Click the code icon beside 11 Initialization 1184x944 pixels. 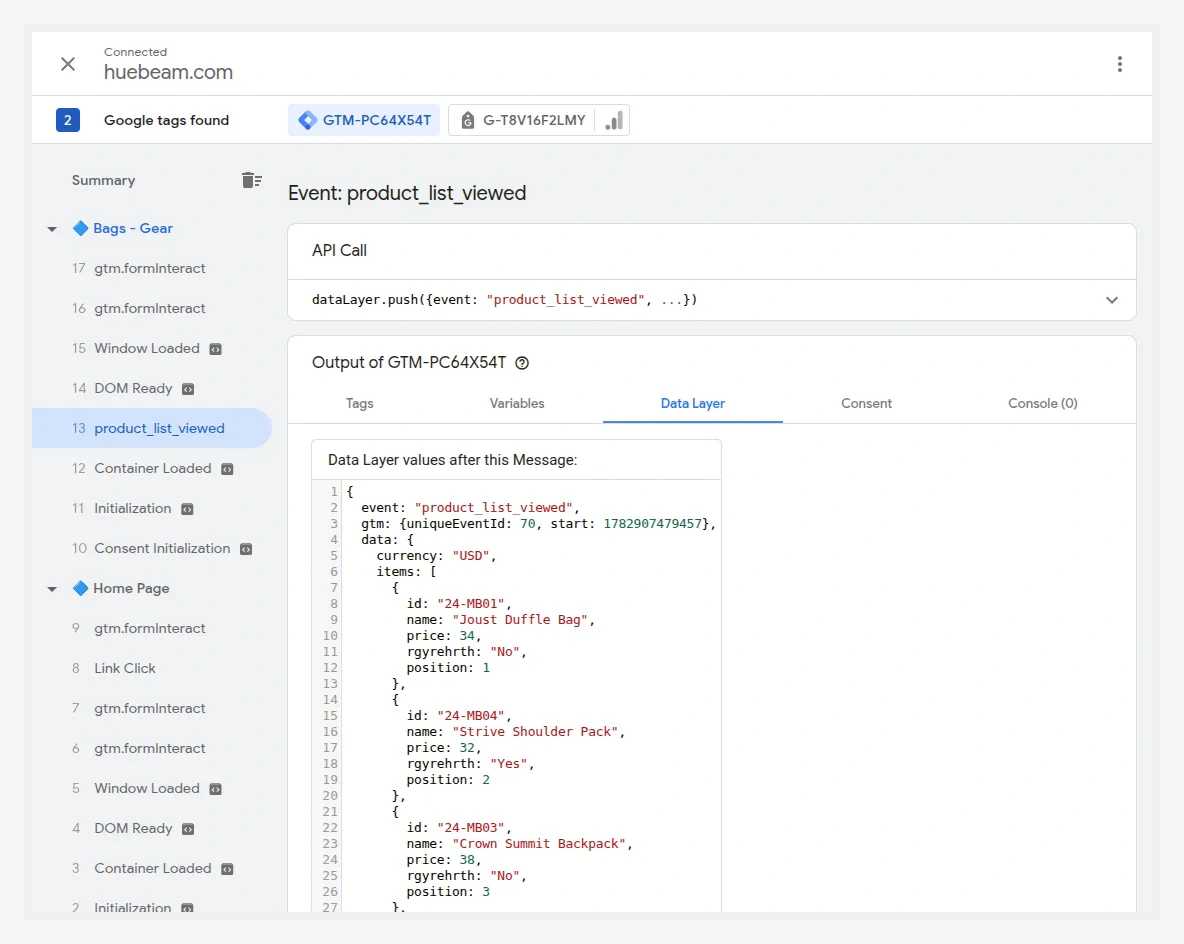pos(187,509)
